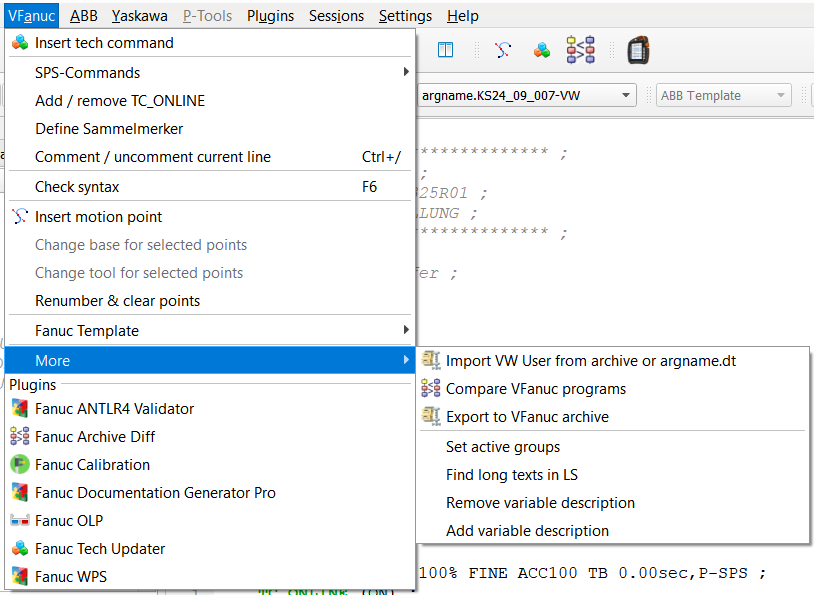Open the Yaskawa menu

pos(139,16)
